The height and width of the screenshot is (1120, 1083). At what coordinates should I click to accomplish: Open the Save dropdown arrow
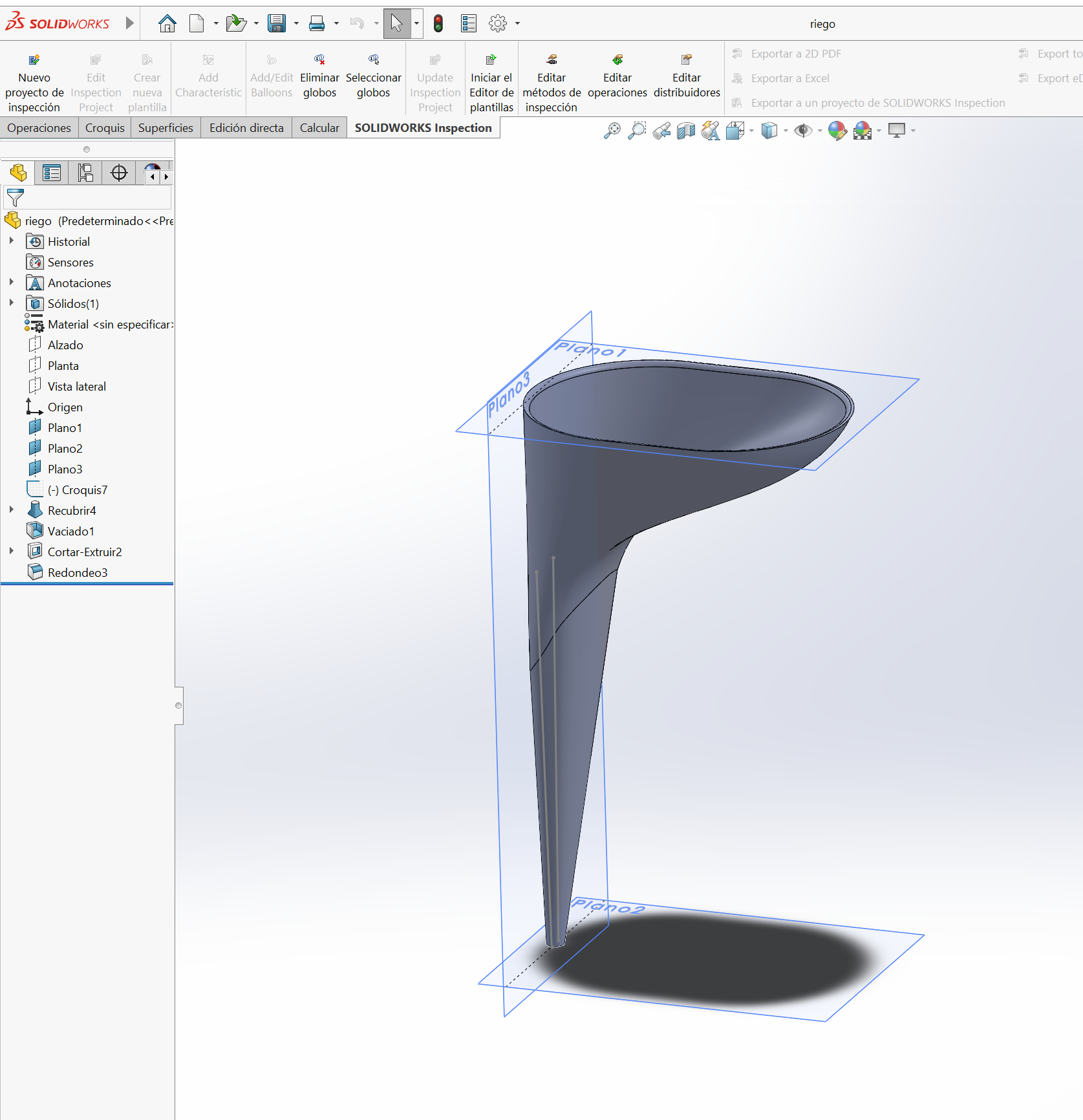point(296,24)
